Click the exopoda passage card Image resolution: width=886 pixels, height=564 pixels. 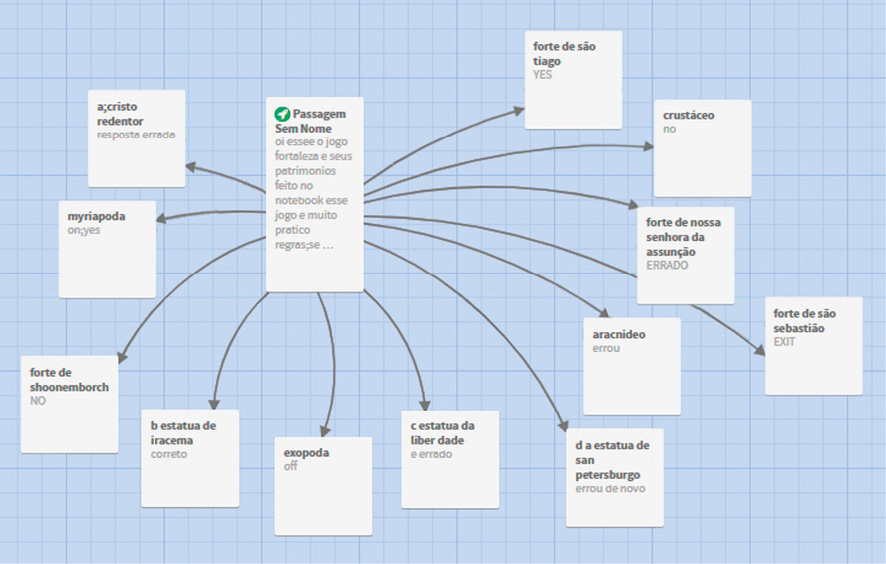pyautogui.click(x=323, y=485)
